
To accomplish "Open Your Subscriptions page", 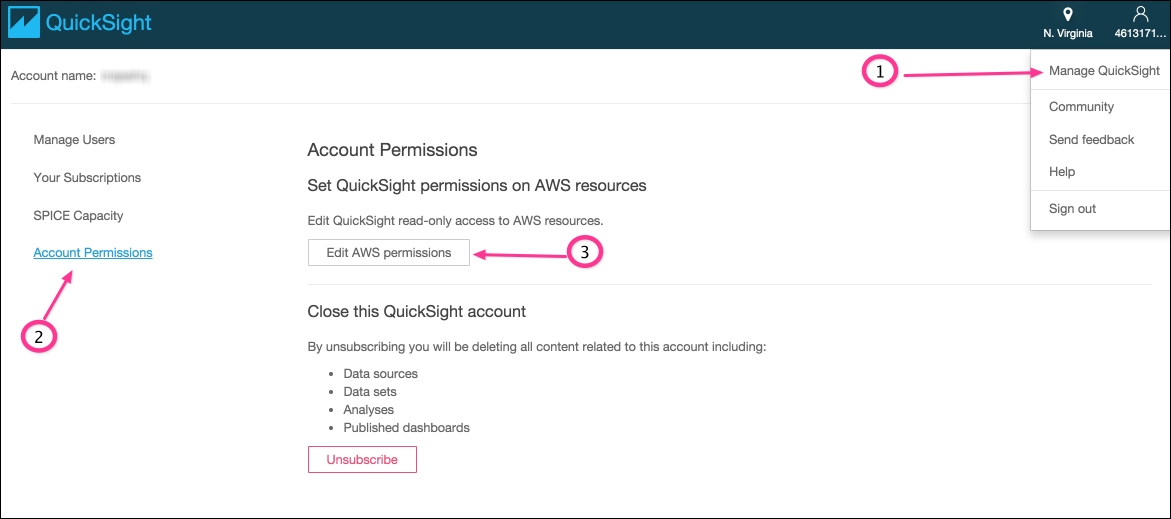I will coord(87,178).
